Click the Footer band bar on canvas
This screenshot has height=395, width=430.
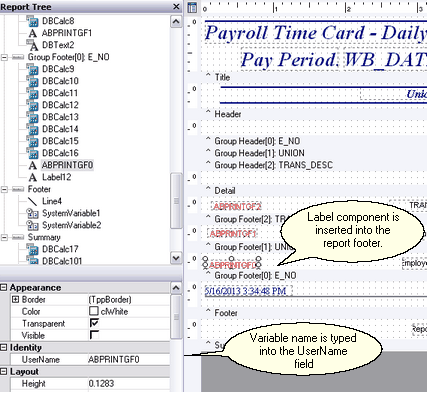tap(314, 313)
